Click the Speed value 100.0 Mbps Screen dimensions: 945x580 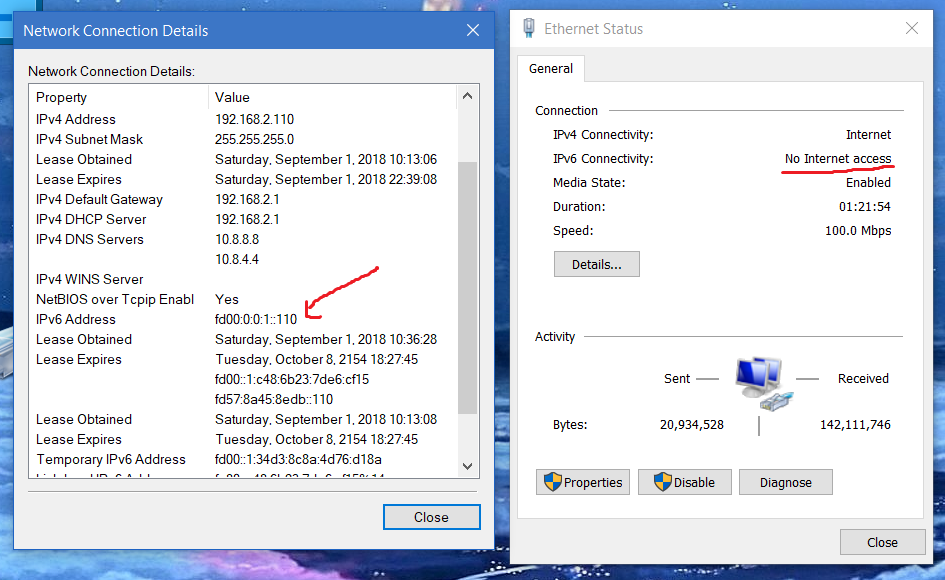[858, 231]
